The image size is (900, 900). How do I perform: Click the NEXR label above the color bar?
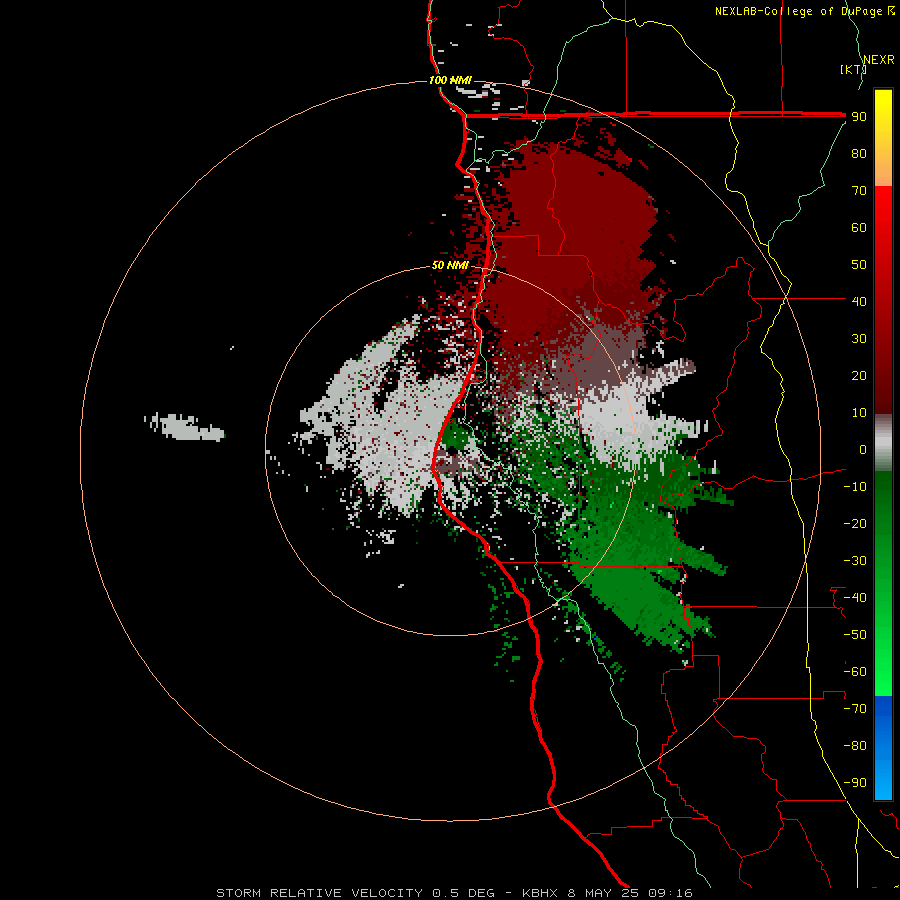(879, 60)
